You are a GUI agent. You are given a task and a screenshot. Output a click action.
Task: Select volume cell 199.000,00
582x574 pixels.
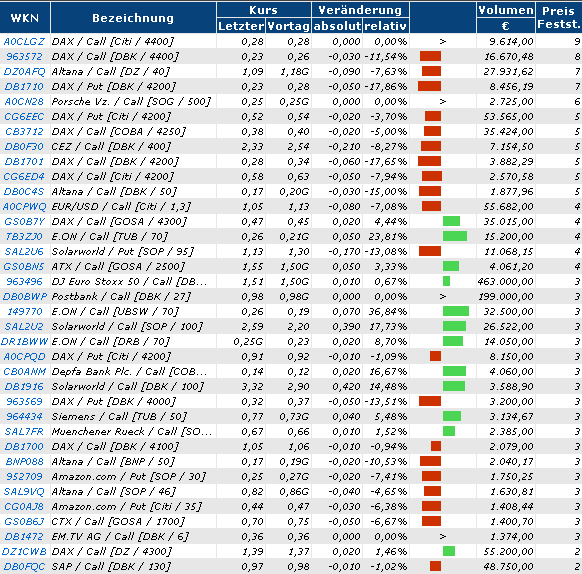tap(506, 297)
